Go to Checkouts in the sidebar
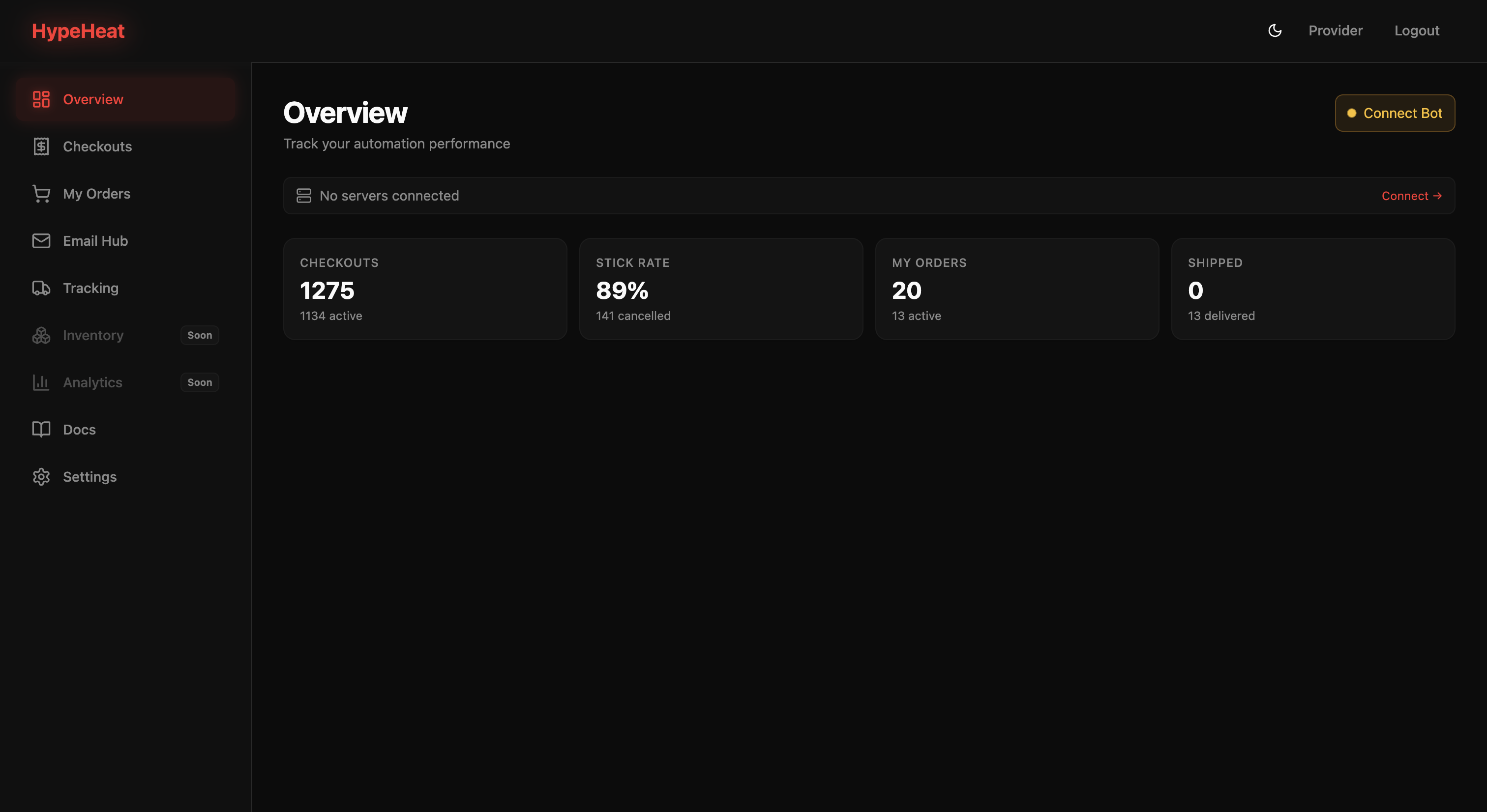This screenshot has height=812, width=1487. point(125,146)
